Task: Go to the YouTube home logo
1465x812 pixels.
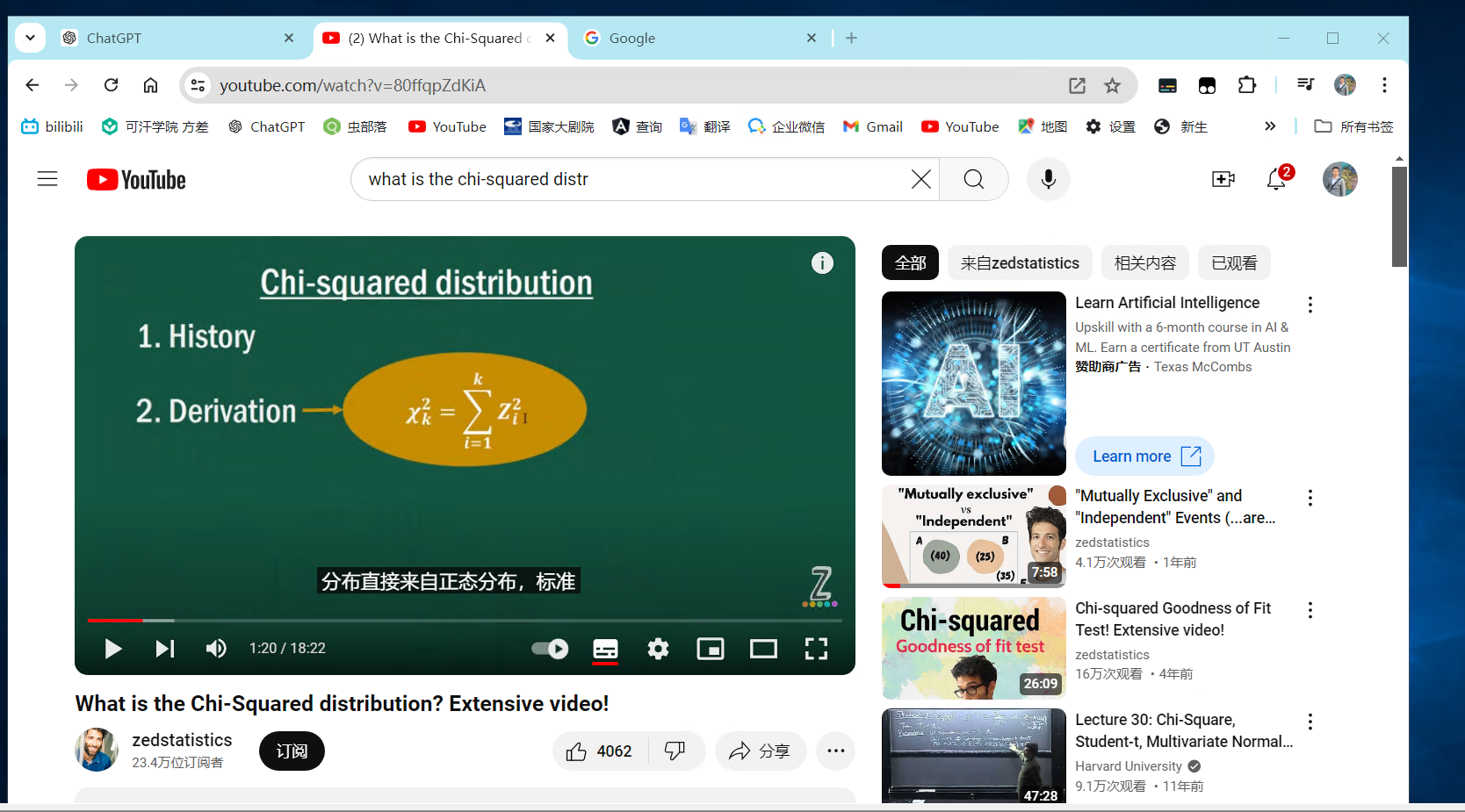Action: (136, 180)
